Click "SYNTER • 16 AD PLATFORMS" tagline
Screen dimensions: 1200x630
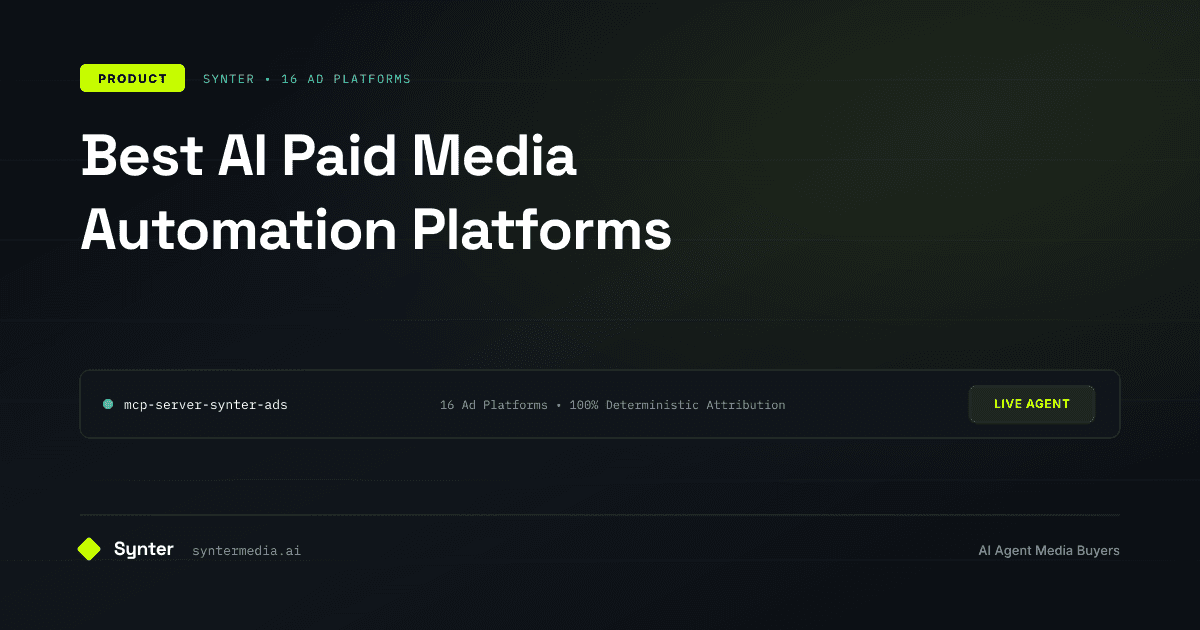(307, 79)
